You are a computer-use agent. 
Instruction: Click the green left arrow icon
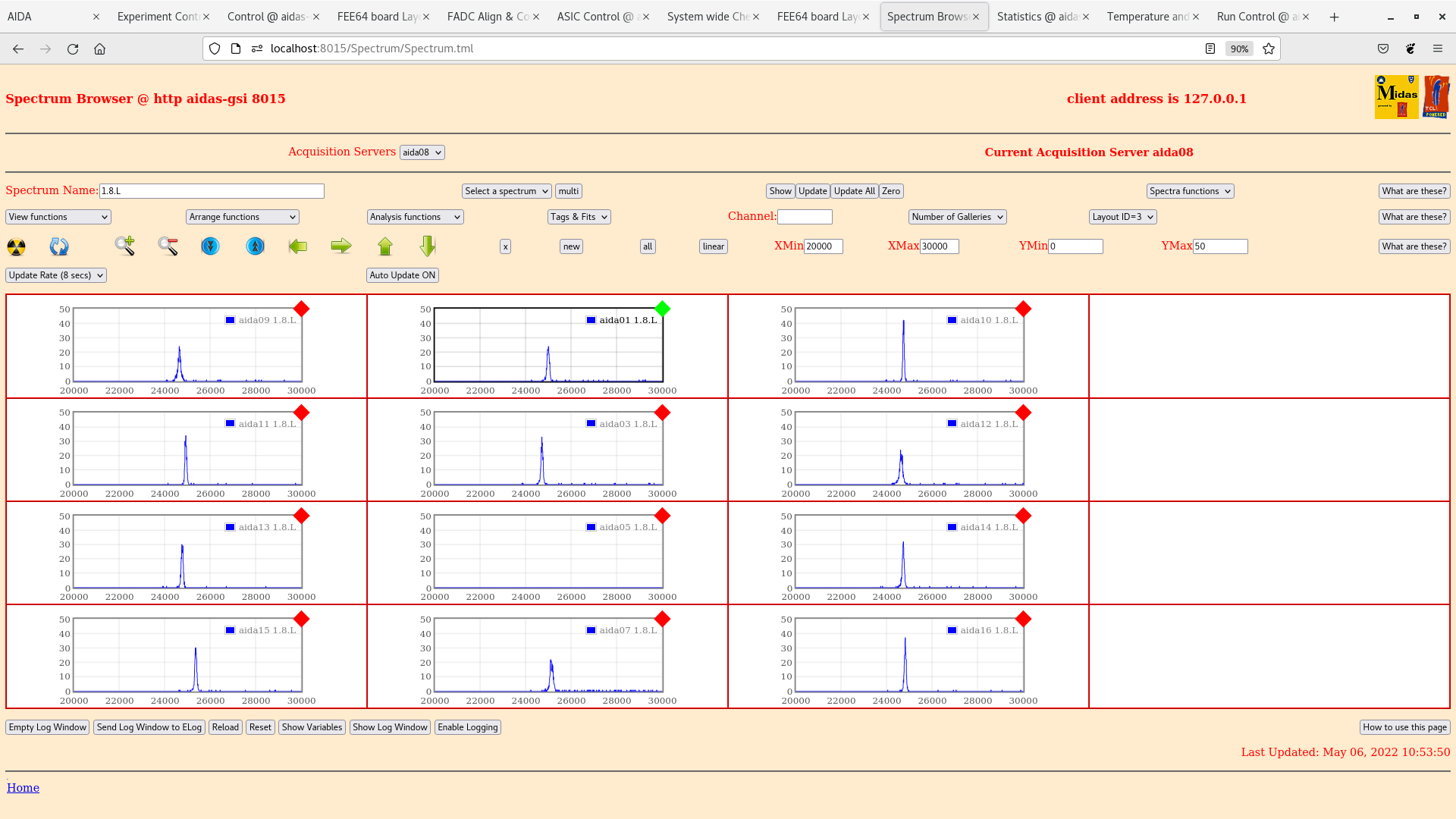click(x=298, y=246)
